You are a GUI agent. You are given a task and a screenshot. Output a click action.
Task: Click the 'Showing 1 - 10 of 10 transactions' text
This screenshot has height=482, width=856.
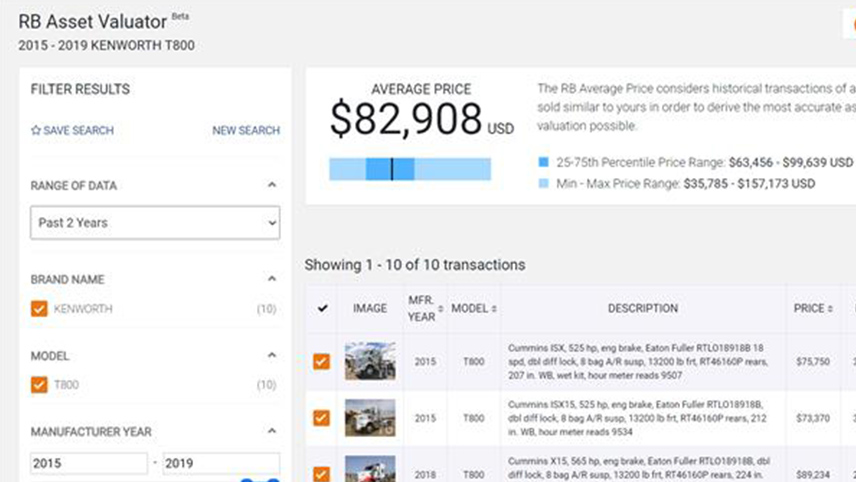tap(415, 265)
